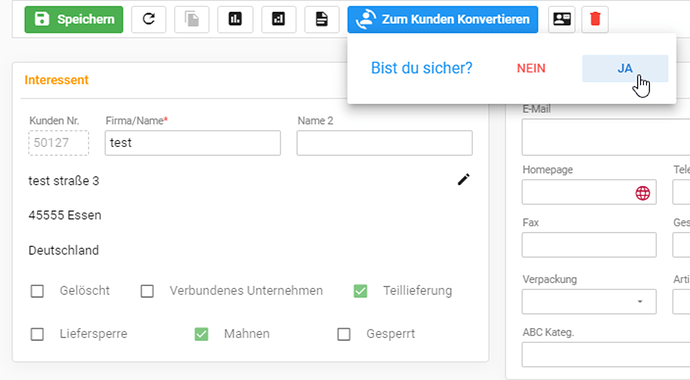
Task: Click the Firma/Name input field
Action: tap(193, 143)
